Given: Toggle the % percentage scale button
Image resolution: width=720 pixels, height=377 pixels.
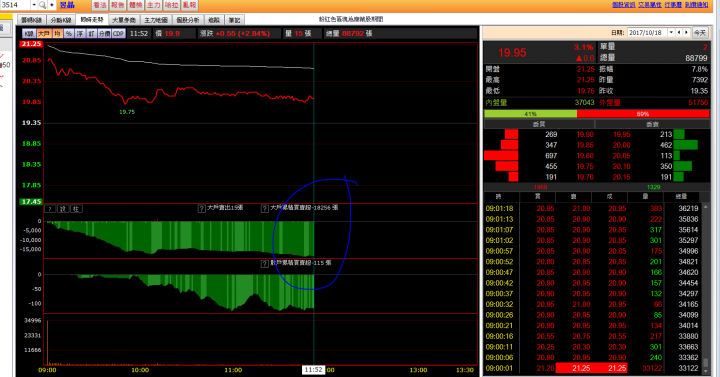Looking at the screenshot, I should (68, 34).
